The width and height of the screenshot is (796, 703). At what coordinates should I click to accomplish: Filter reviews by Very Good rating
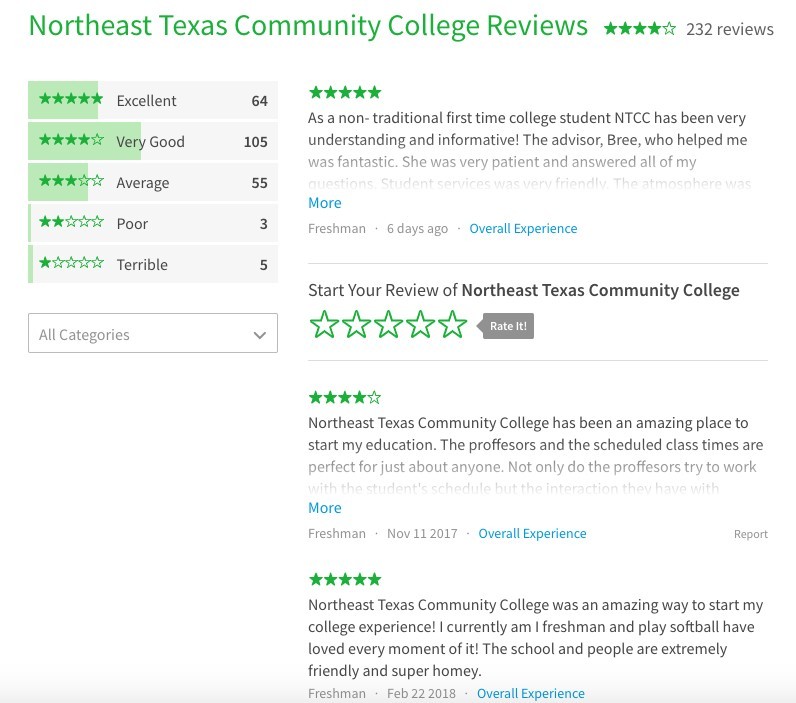[153, 141]
